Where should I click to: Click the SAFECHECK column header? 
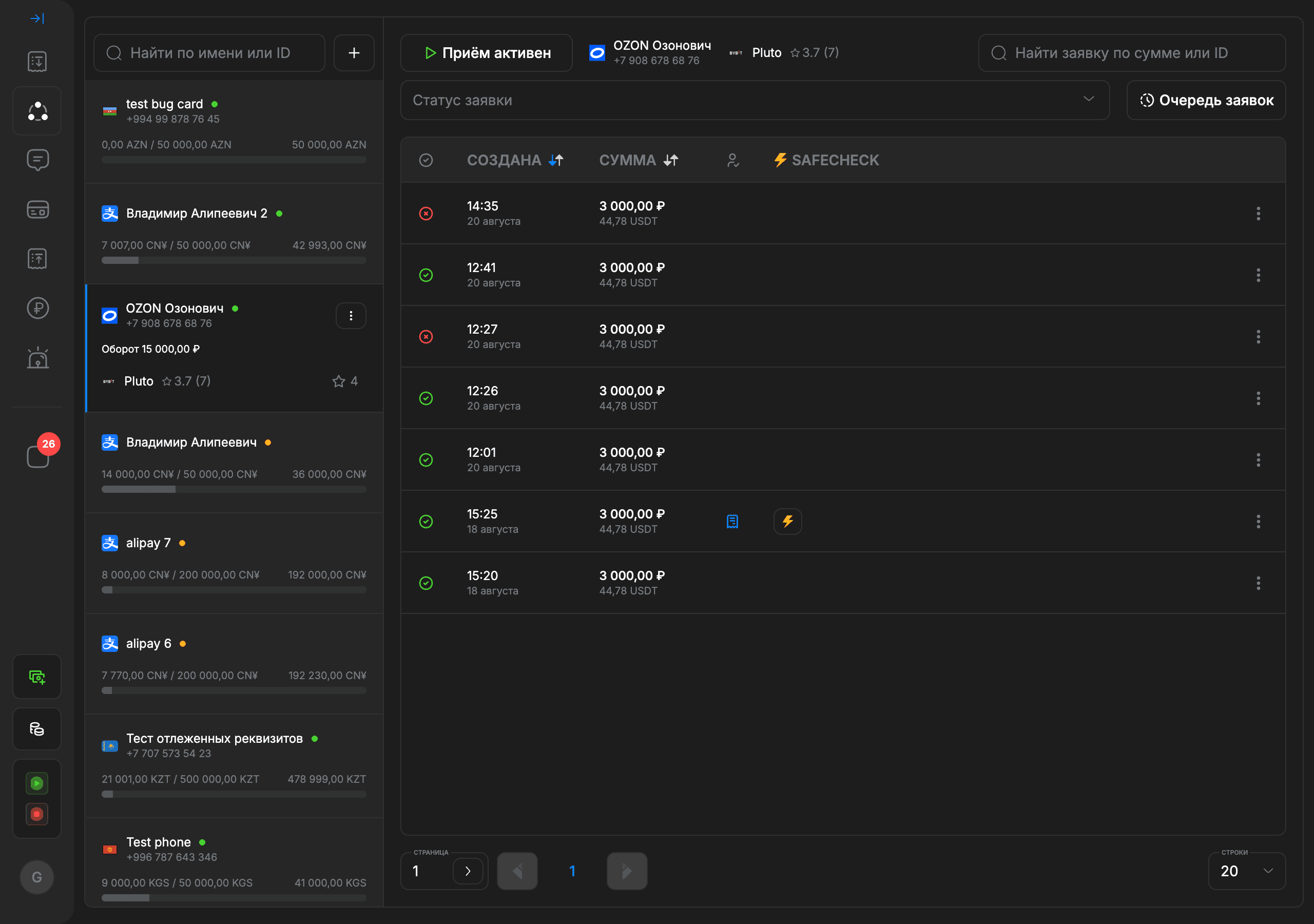click(x=826, y=160)
